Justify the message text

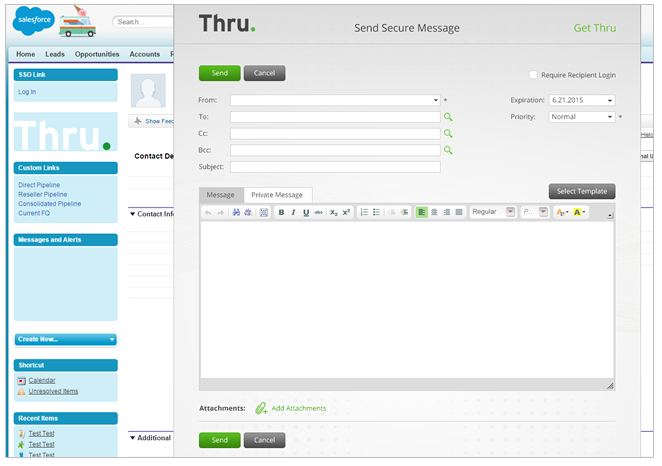pos(459,212)
